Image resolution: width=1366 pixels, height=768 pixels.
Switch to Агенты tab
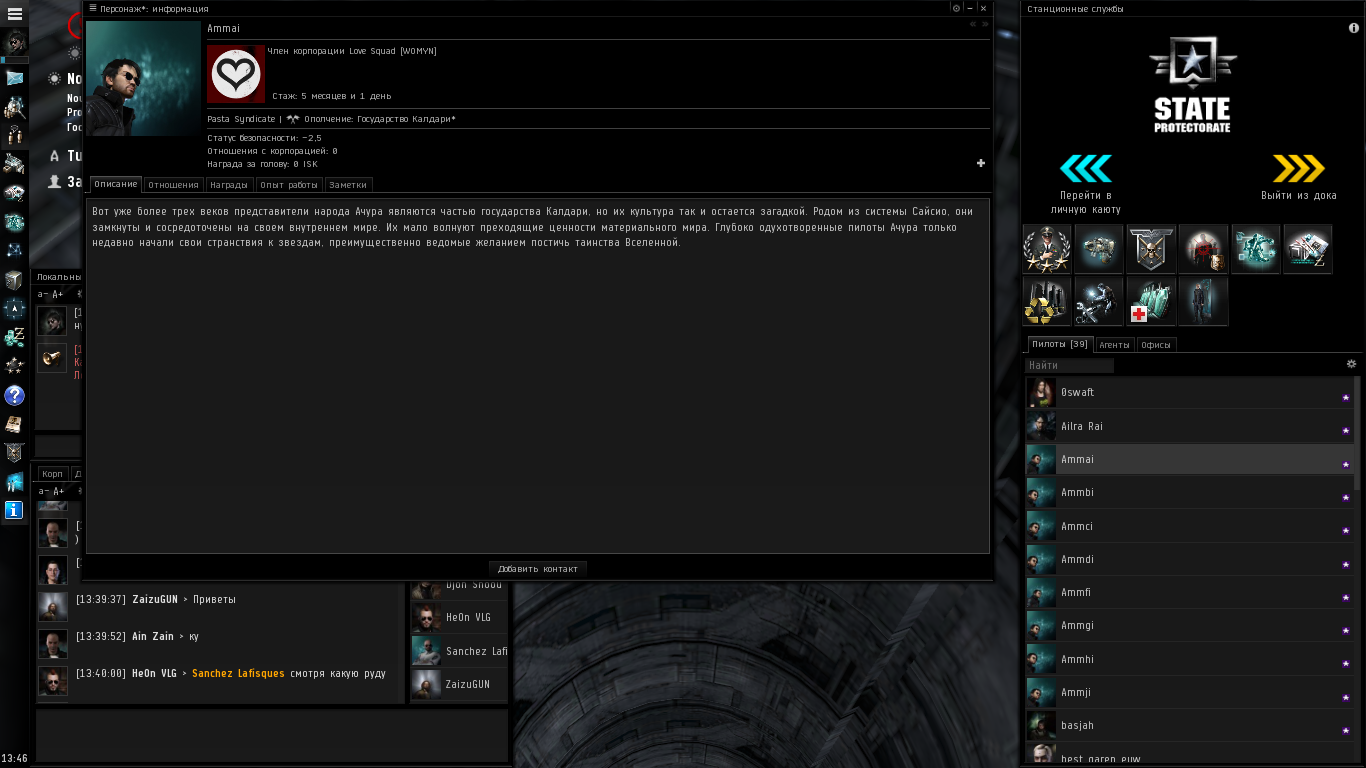click(x=1114, y=345)
